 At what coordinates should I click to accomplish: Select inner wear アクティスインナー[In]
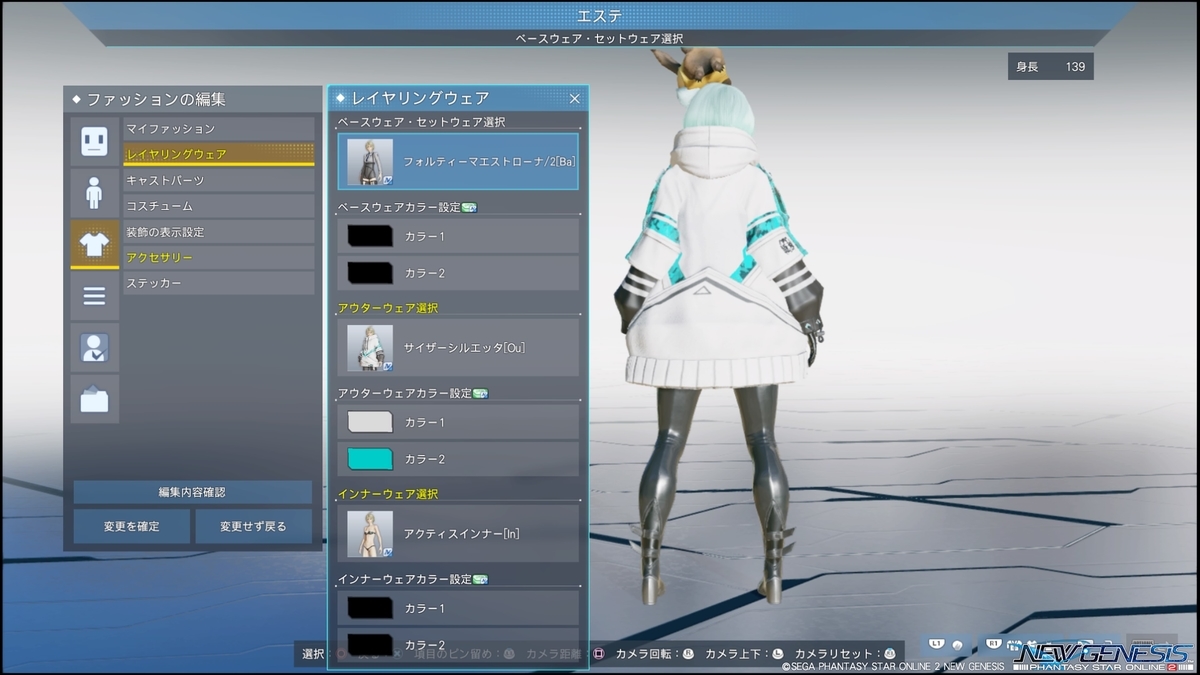click(458, 533)
